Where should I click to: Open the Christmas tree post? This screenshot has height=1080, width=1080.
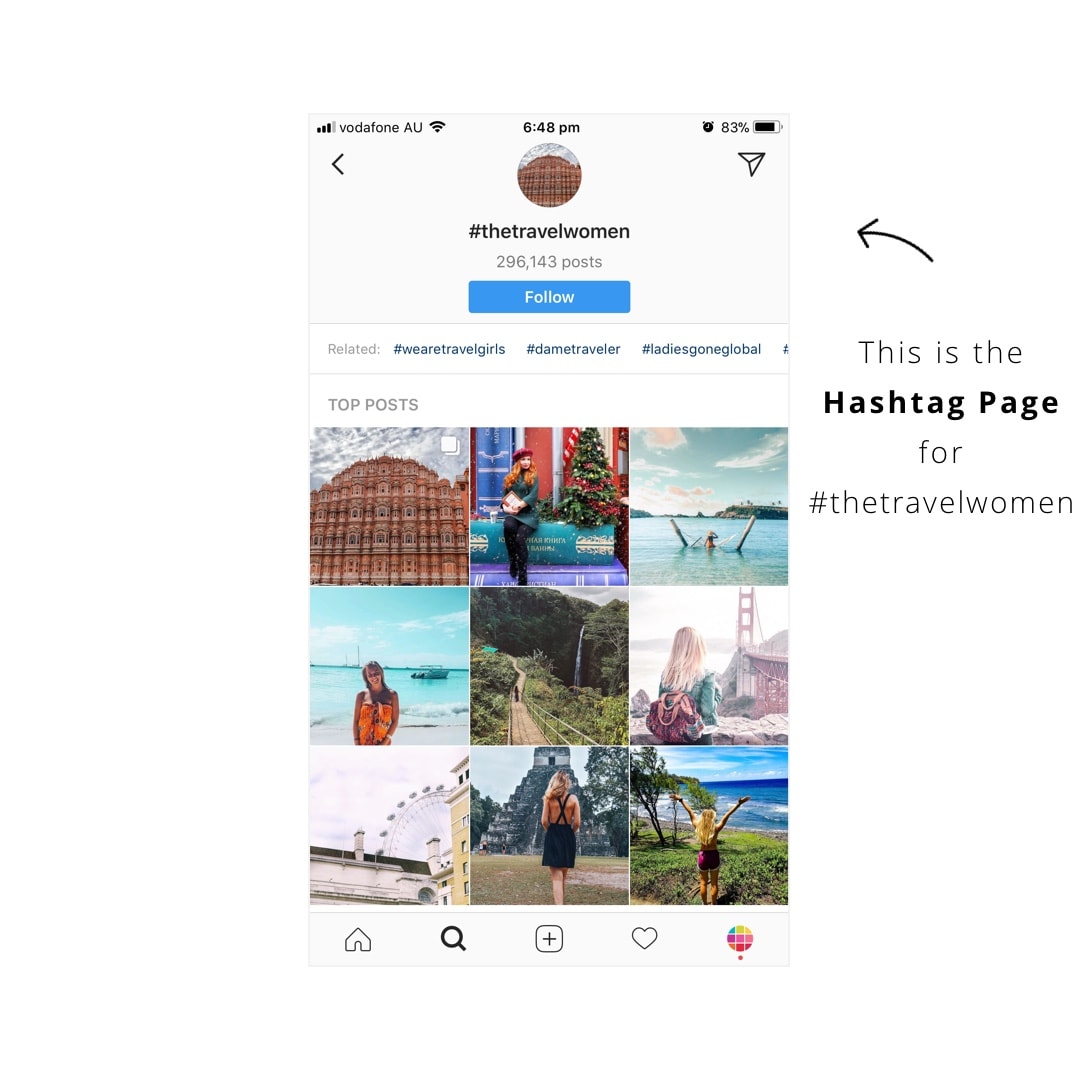[549, 506]
